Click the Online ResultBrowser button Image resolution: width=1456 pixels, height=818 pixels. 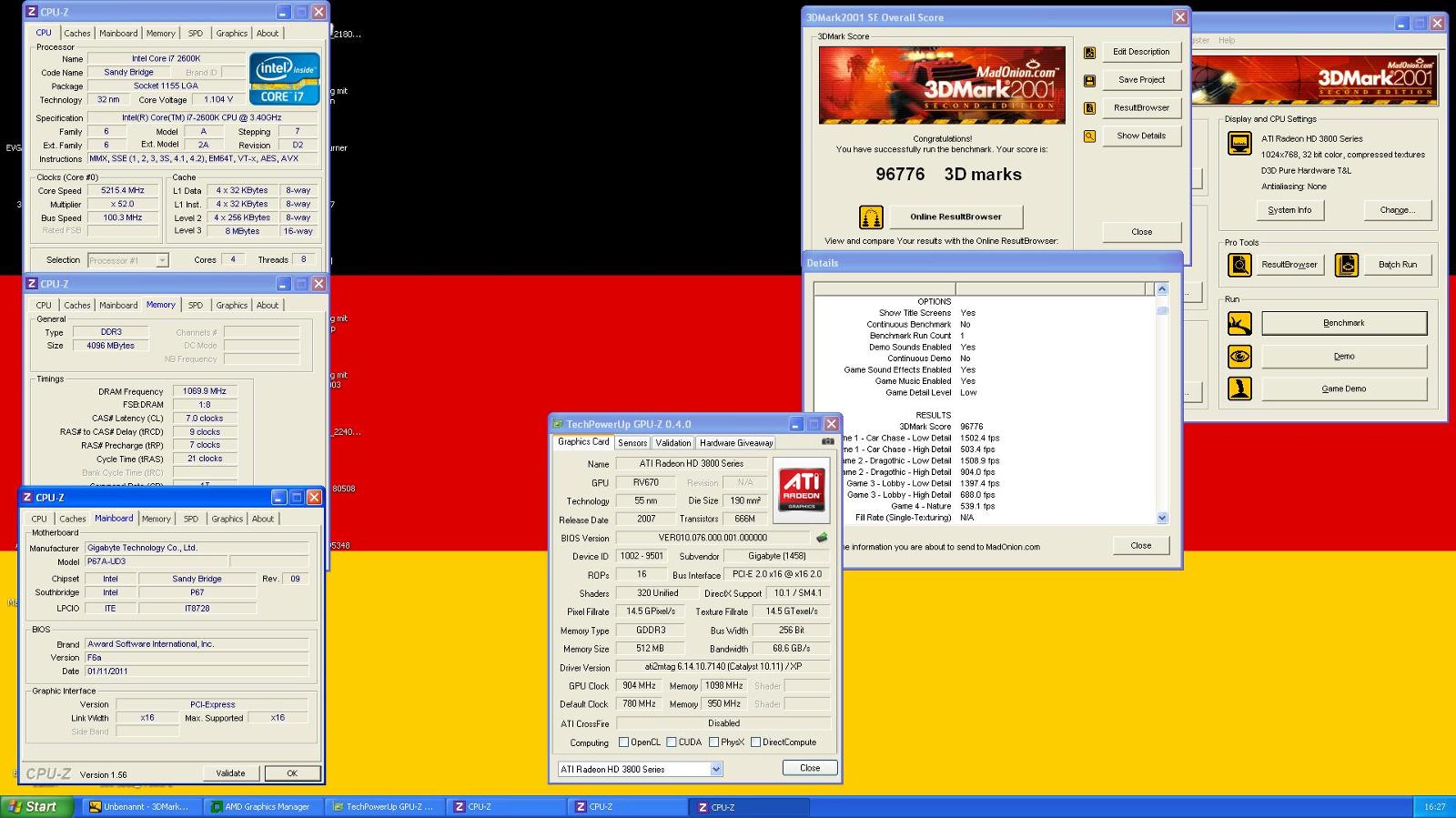955,217
